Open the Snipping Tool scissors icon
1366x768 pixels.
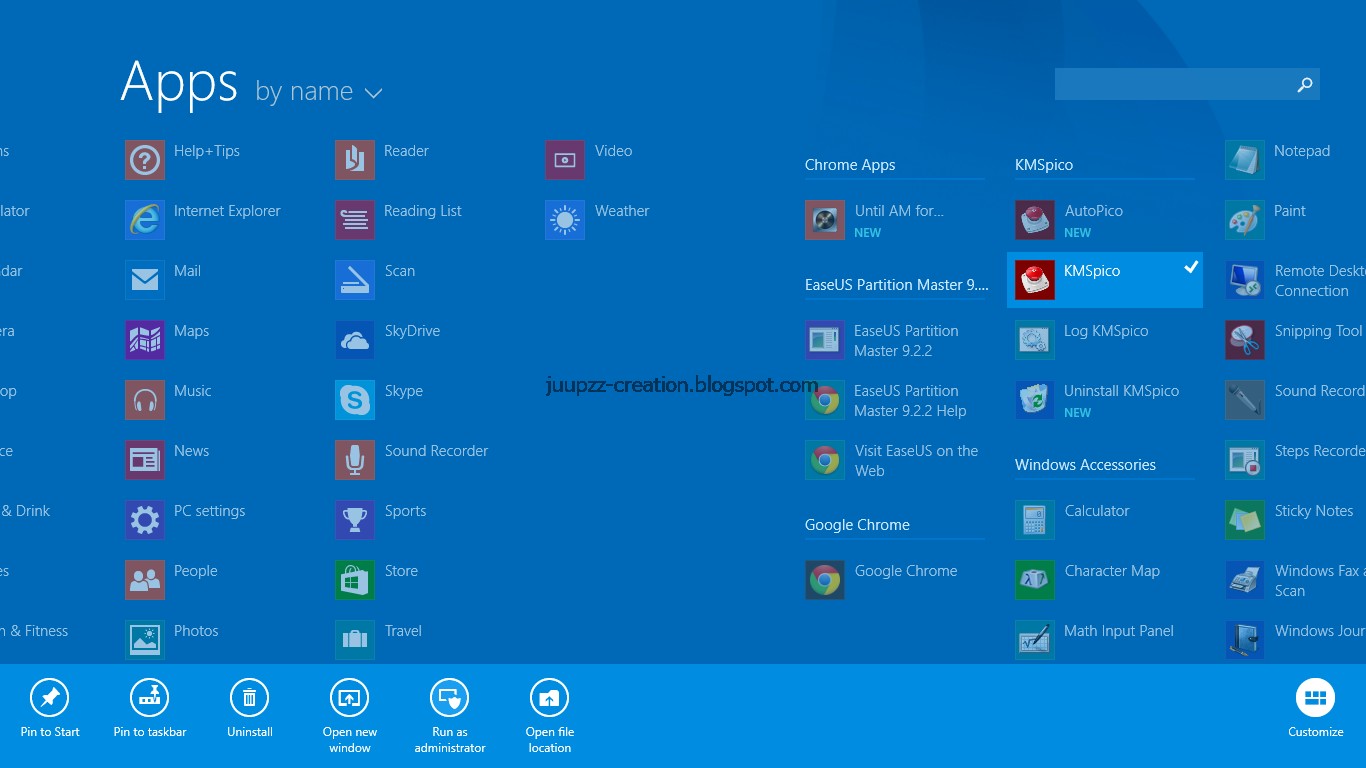(1245, 340)
